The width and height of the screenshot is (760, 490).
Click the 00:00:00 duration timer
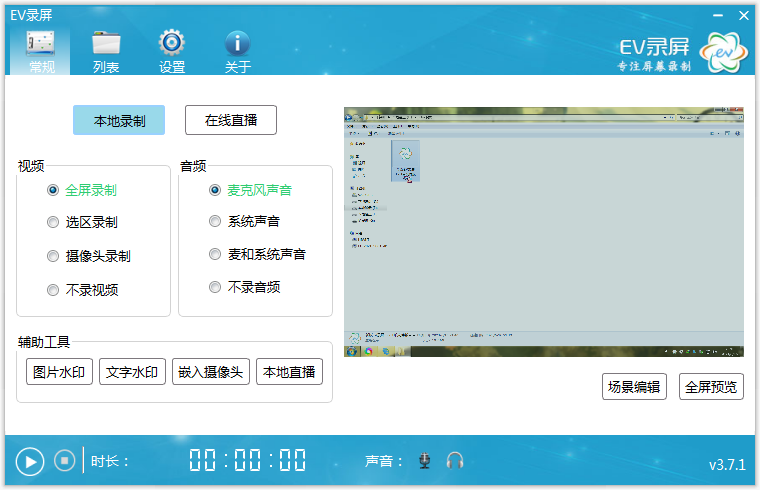pyautogui.click(x=248, y=460)
